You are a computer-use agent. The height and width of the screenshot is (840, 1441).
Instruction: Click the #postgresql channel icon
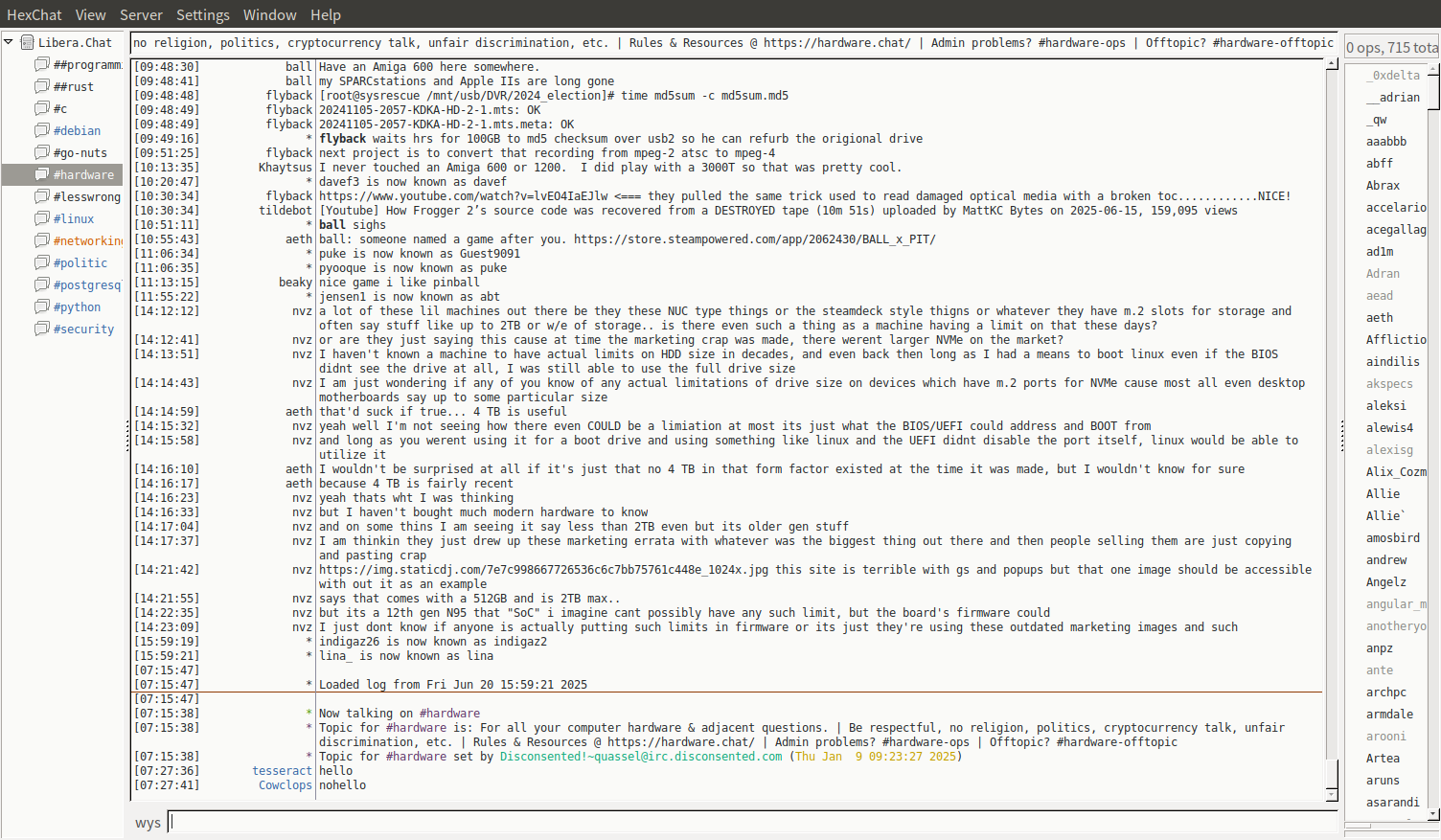(x=42, y=284)
